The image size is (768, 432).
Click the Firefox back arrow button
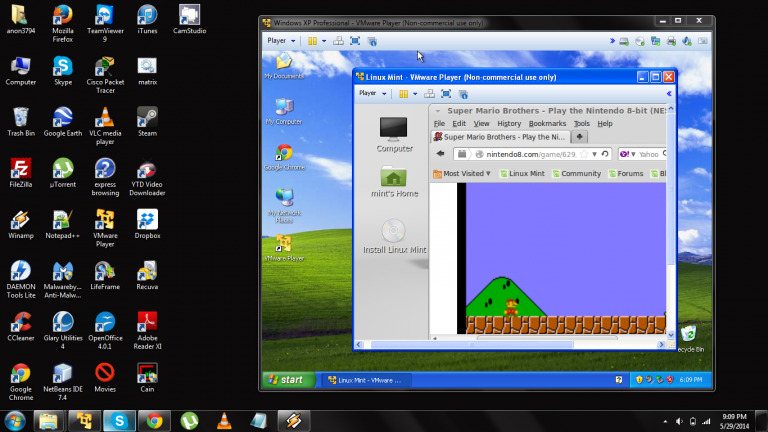click(x=440, y=154)
